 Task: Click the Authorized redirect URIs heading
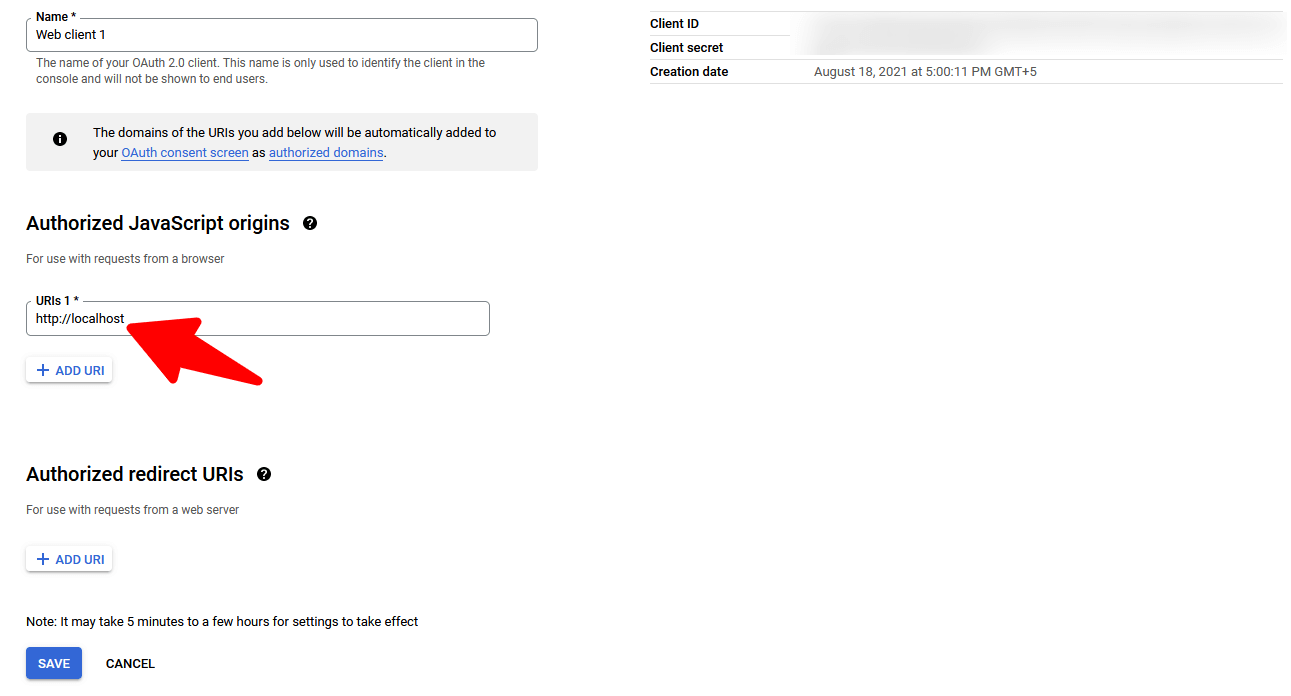coord(135,474)
